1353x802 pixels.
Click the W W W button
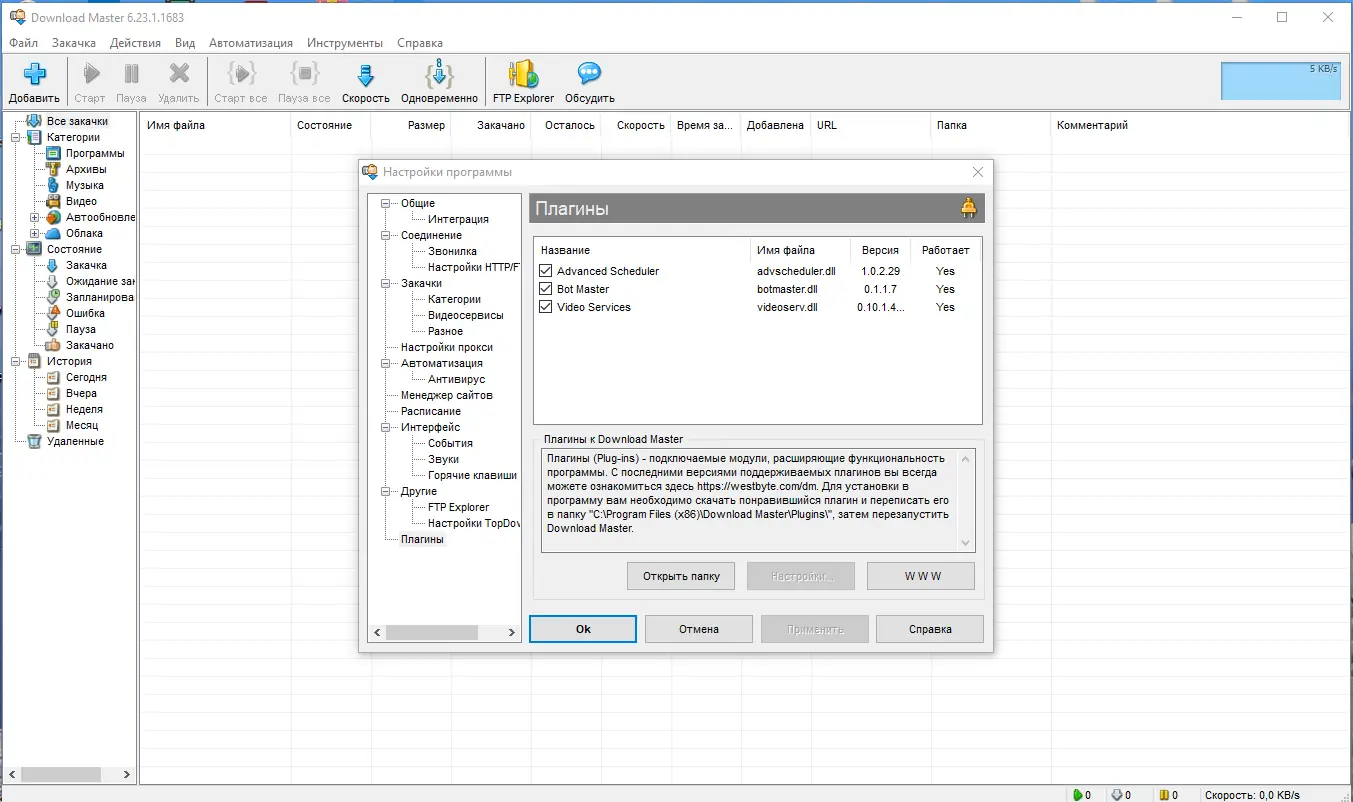[921, 576]
